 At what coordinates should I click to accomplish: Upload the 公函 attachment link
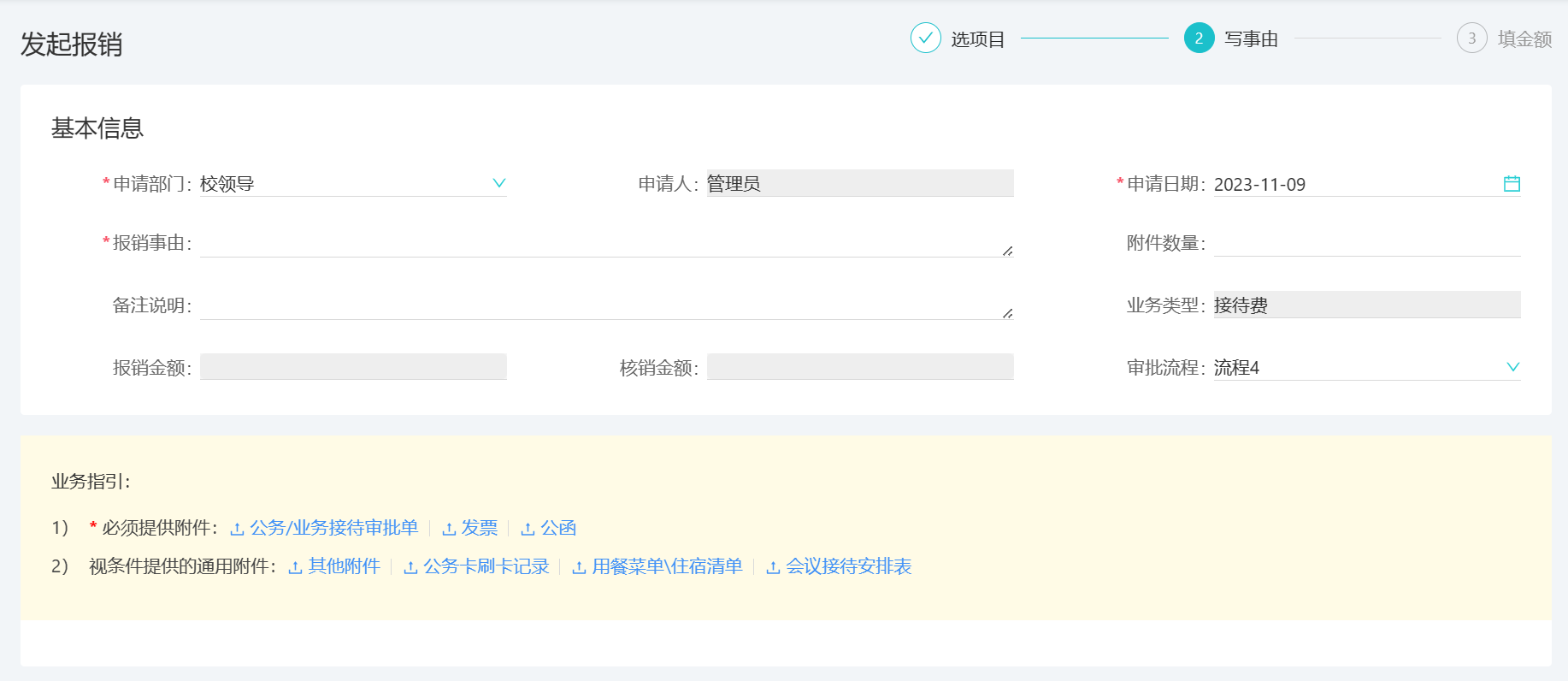click(x=558, y=528)
